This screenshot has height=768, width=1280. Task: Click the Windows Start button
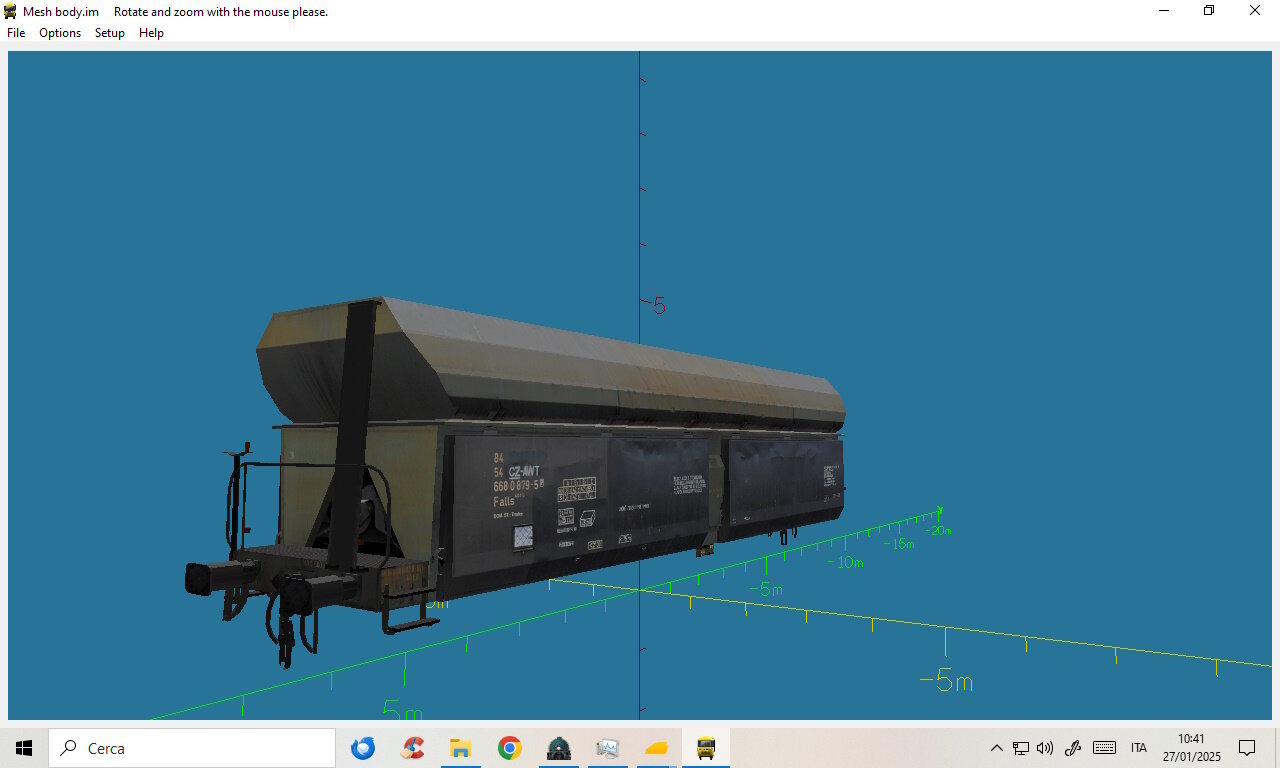(x=24, y=748)
